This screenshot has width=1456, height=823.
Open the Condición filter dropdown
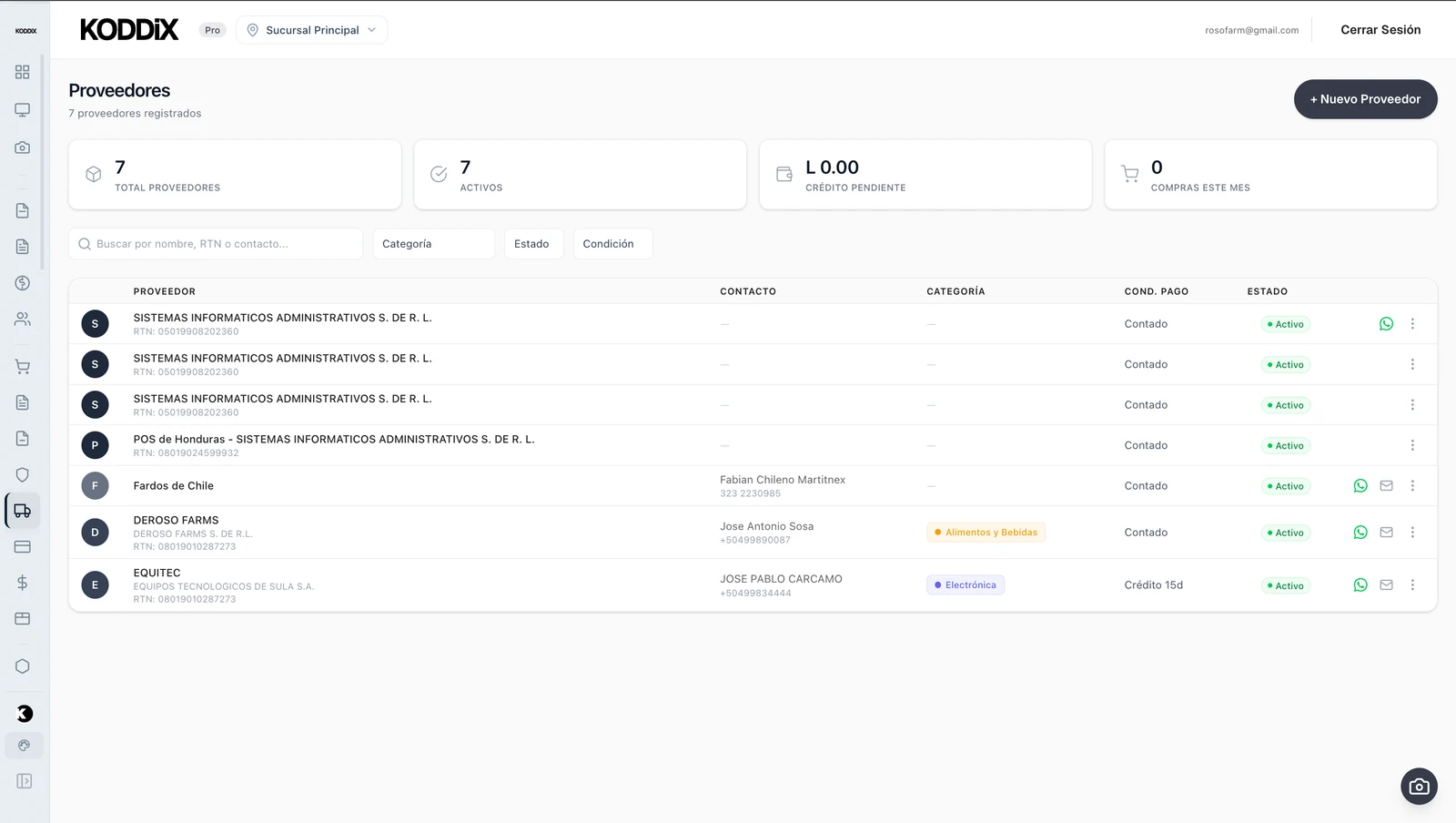pos(612,244)
